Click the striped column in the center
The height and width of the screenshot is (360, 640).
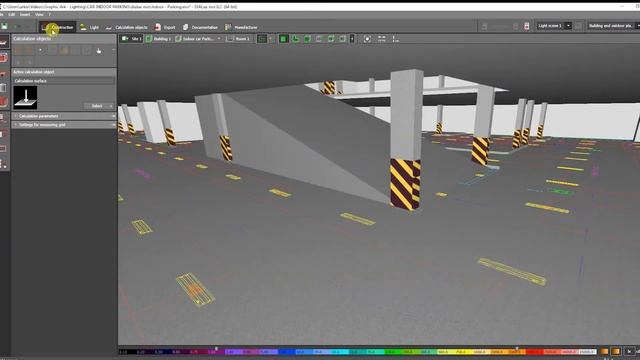[x=405, y=140]
